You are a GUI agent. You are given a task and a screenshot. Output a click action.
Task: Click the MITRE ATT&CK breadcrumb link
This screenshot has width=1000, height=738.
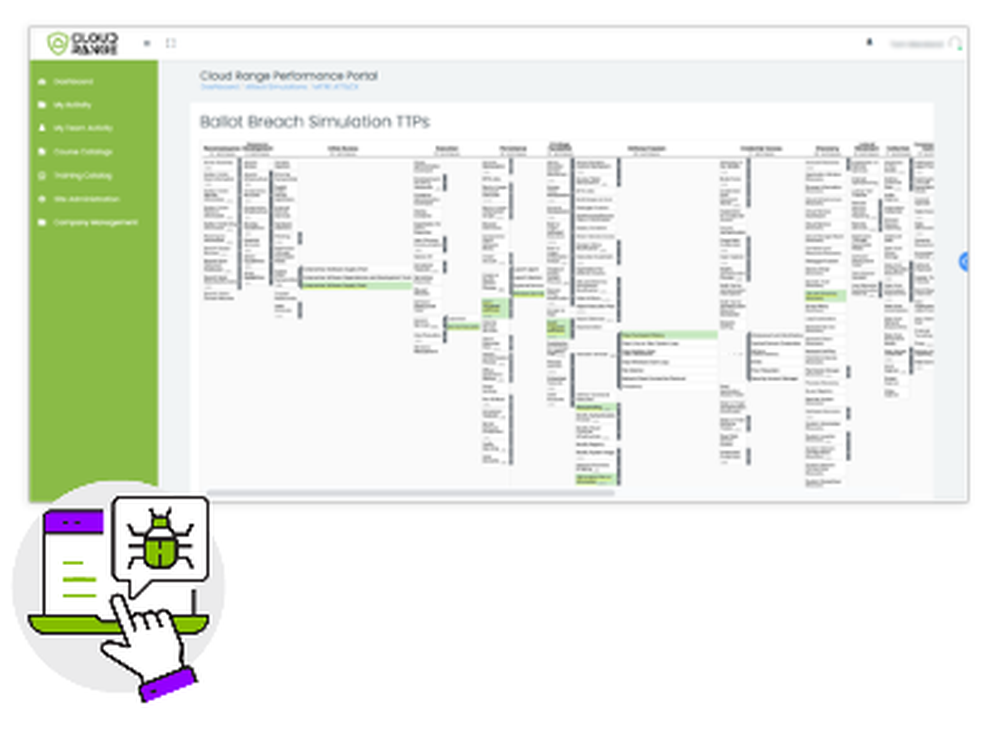335,87
